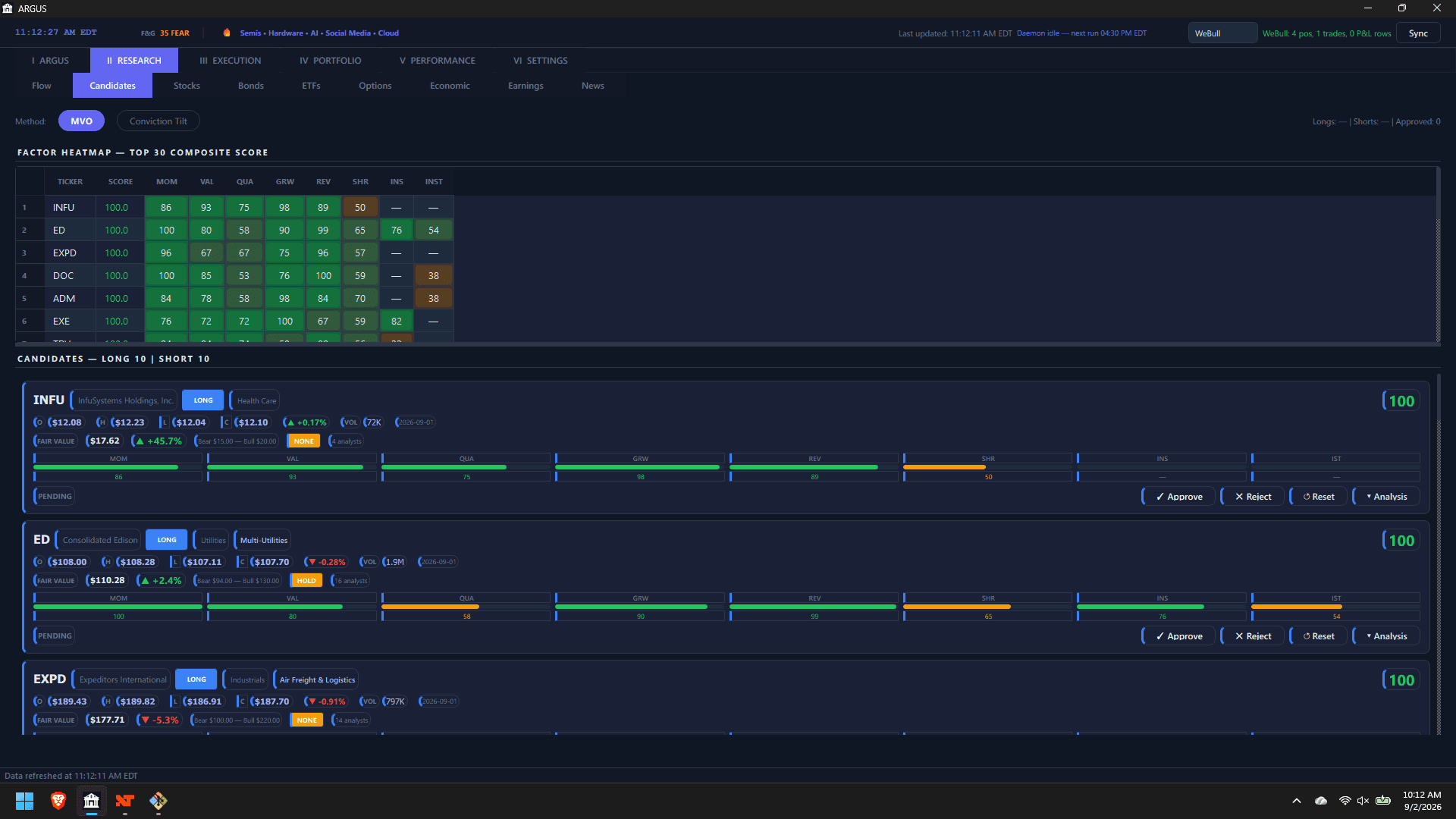The height and width of the screenshot is (819, 1456).
Task: Switch method to Conviction Tilt
Action: 158,121
